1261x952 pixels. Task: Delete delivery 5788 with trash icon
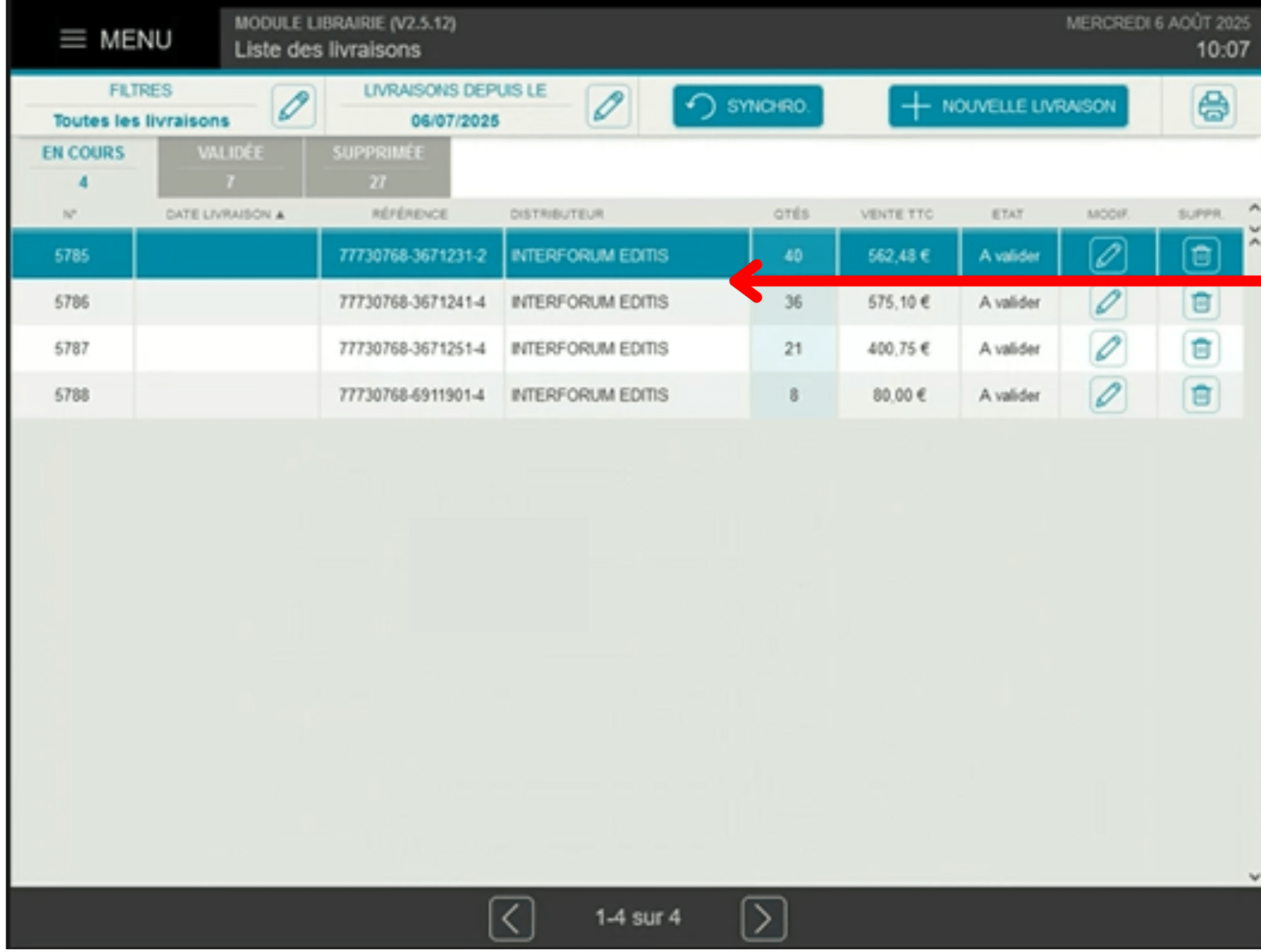[x=1201, y=395]
